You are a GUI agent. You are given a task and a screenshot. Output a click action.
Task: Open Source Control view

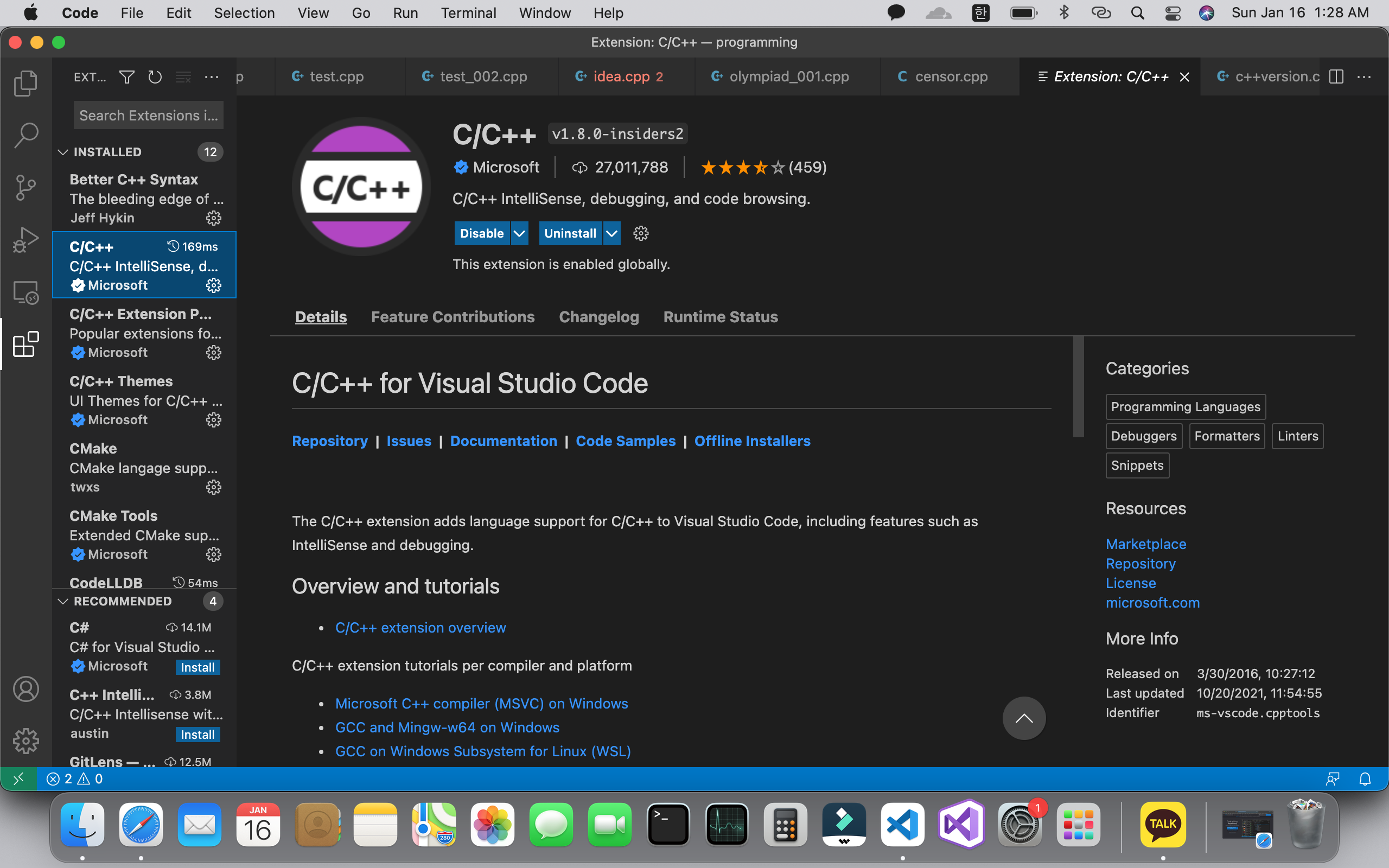(x=26, y=187)
